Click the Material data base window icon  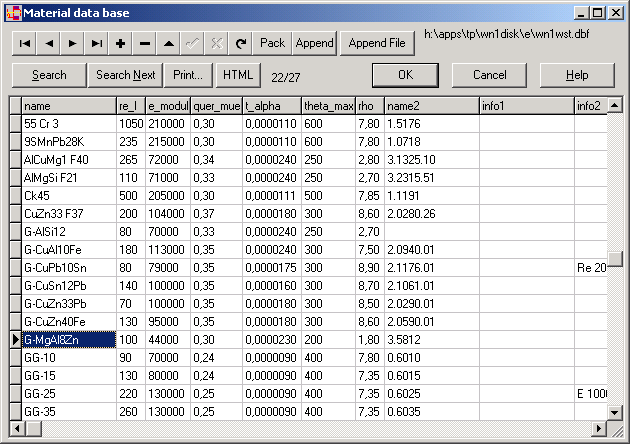(13, 13)
